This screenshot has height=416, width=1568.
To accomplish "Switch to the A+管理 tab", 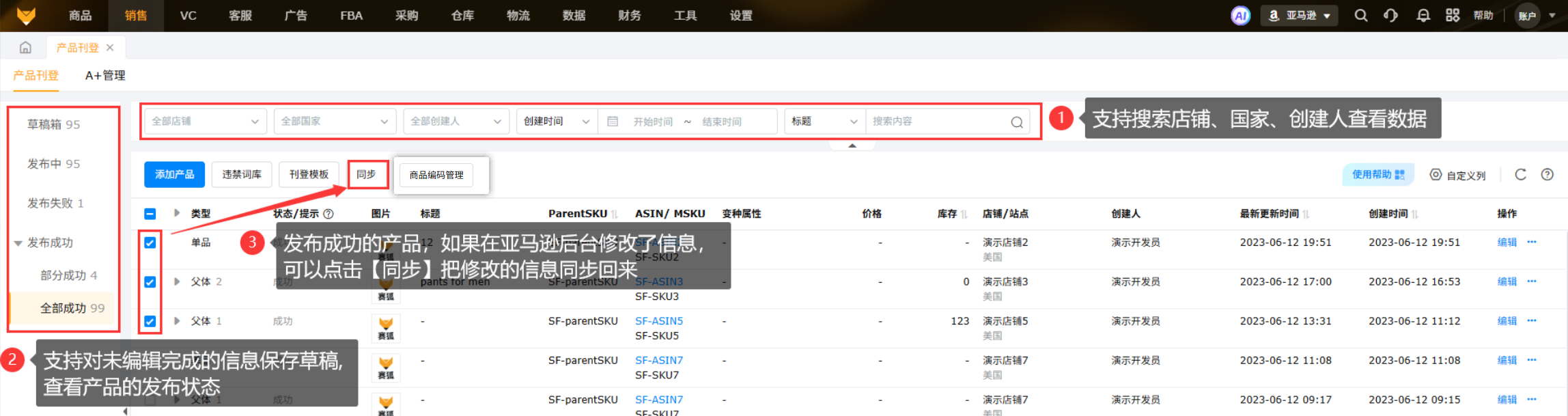I will pos(105,75).
